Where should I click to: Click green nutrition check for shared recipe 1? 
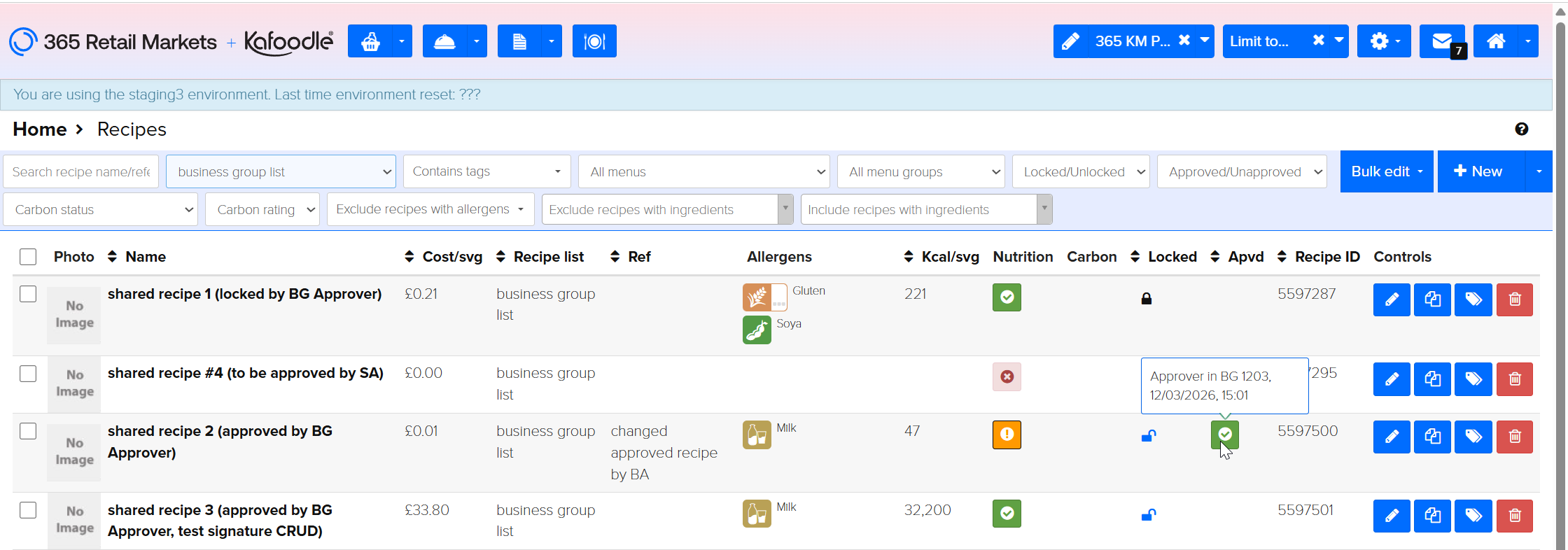tap(1007, 297)
